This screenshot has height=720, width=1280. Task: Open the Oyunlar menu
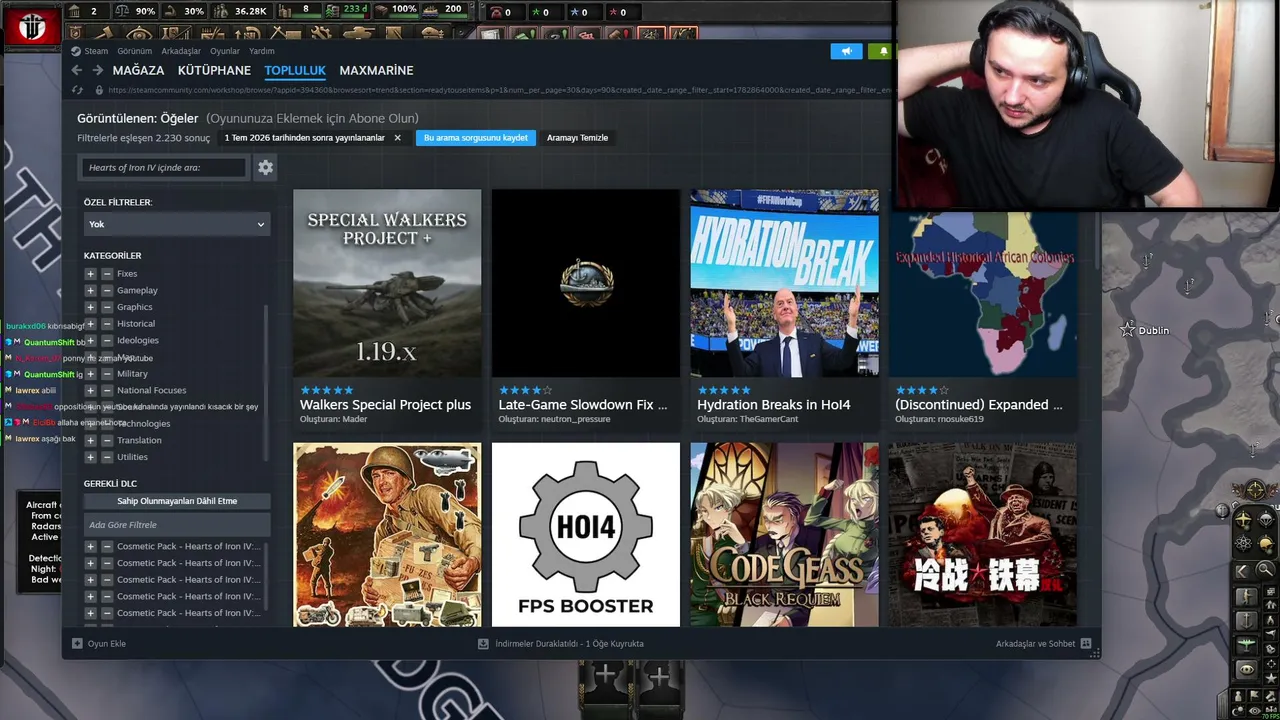pyautogui.click(x=225, y=51)
